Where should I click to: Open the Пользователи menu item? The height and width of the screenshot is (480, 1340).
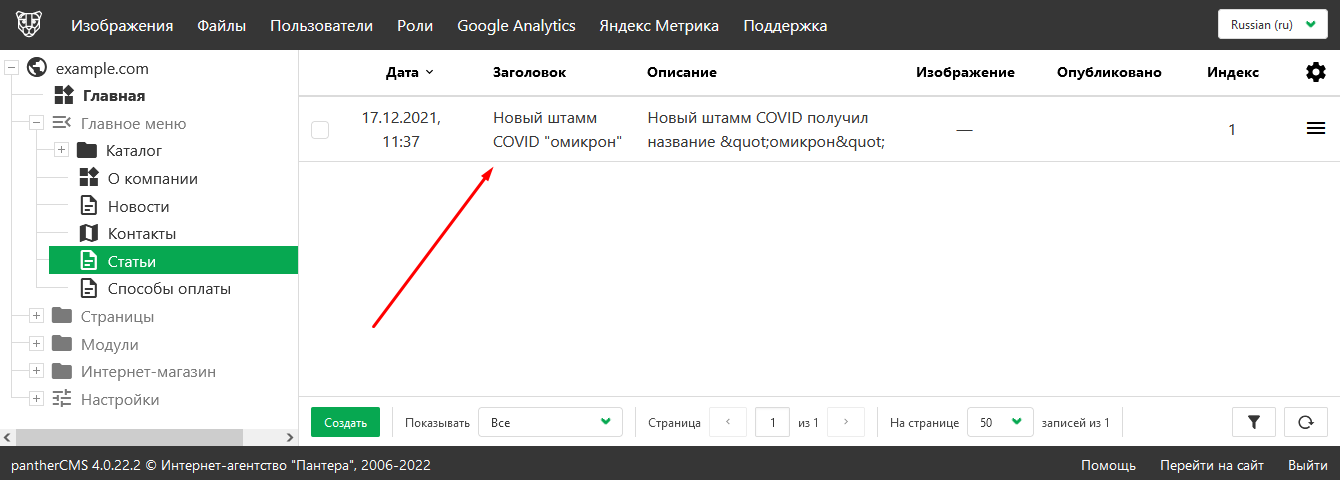coord(321,26)
